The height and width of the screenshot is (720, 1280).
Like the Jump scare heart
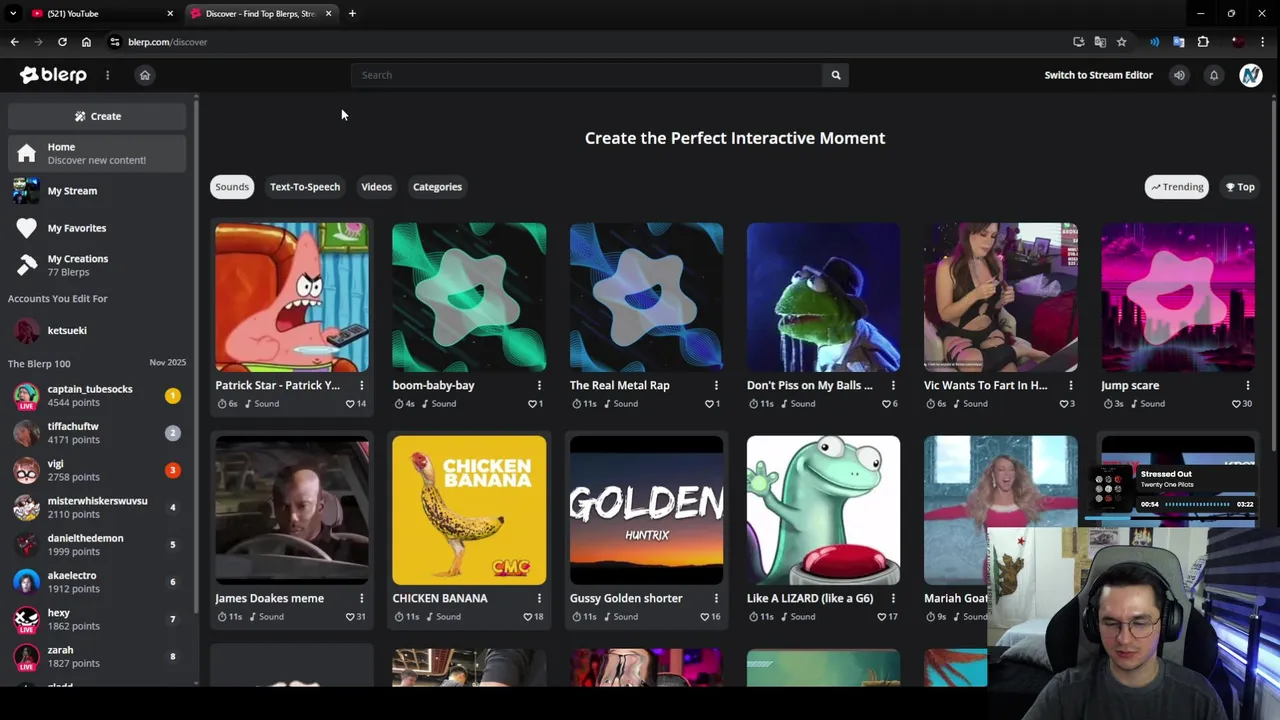tap(1237, 404)
